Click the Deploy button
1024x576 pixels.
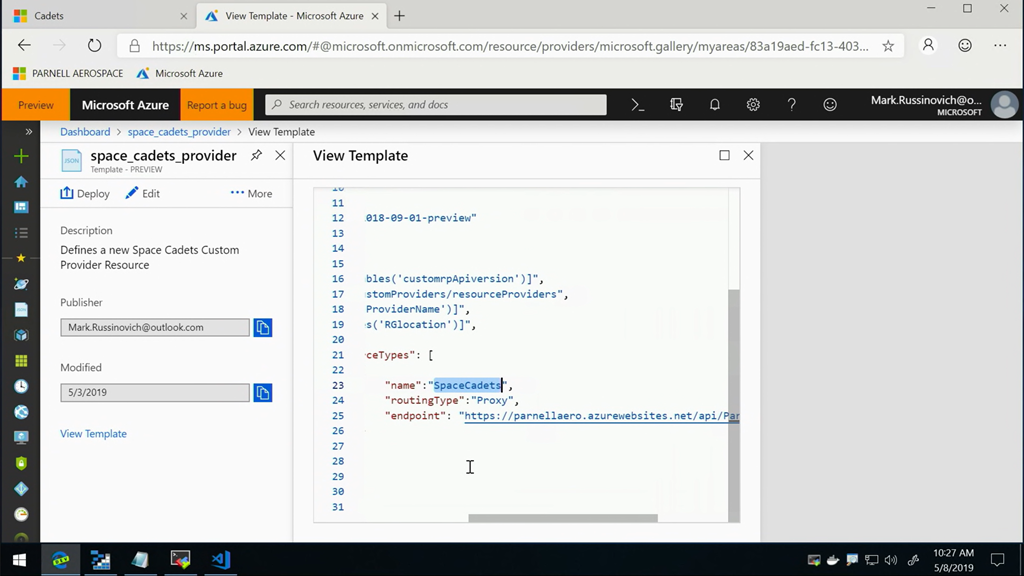(x=85, y=194)
